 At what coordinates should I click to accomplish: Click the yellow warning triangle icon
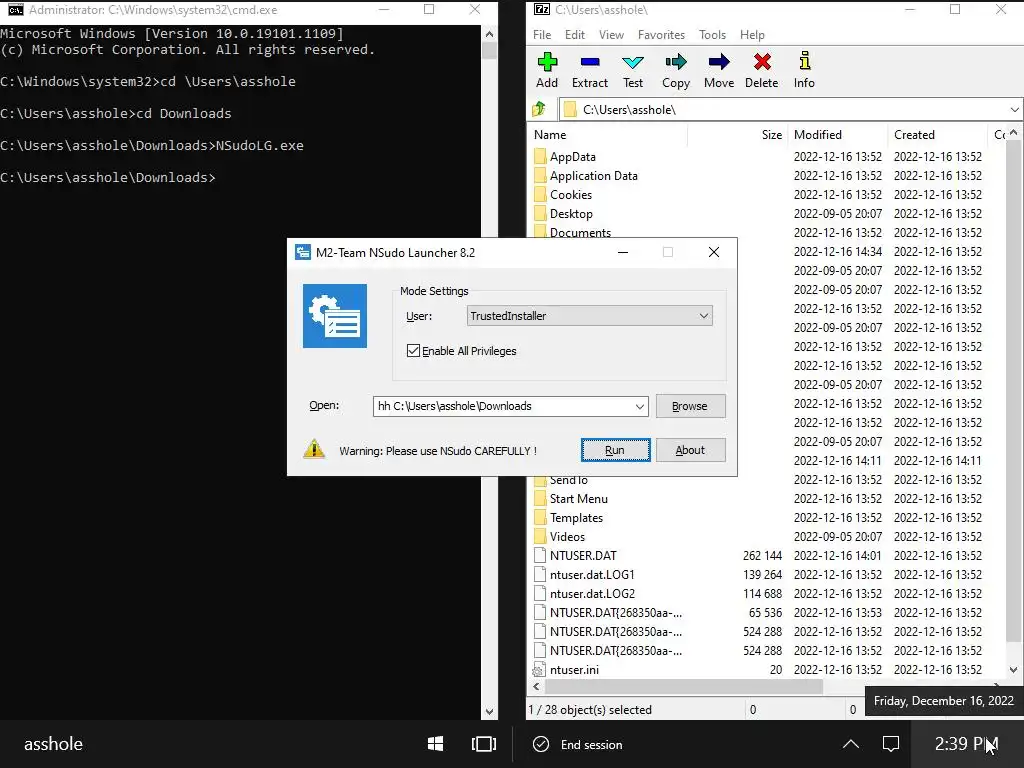314,449
